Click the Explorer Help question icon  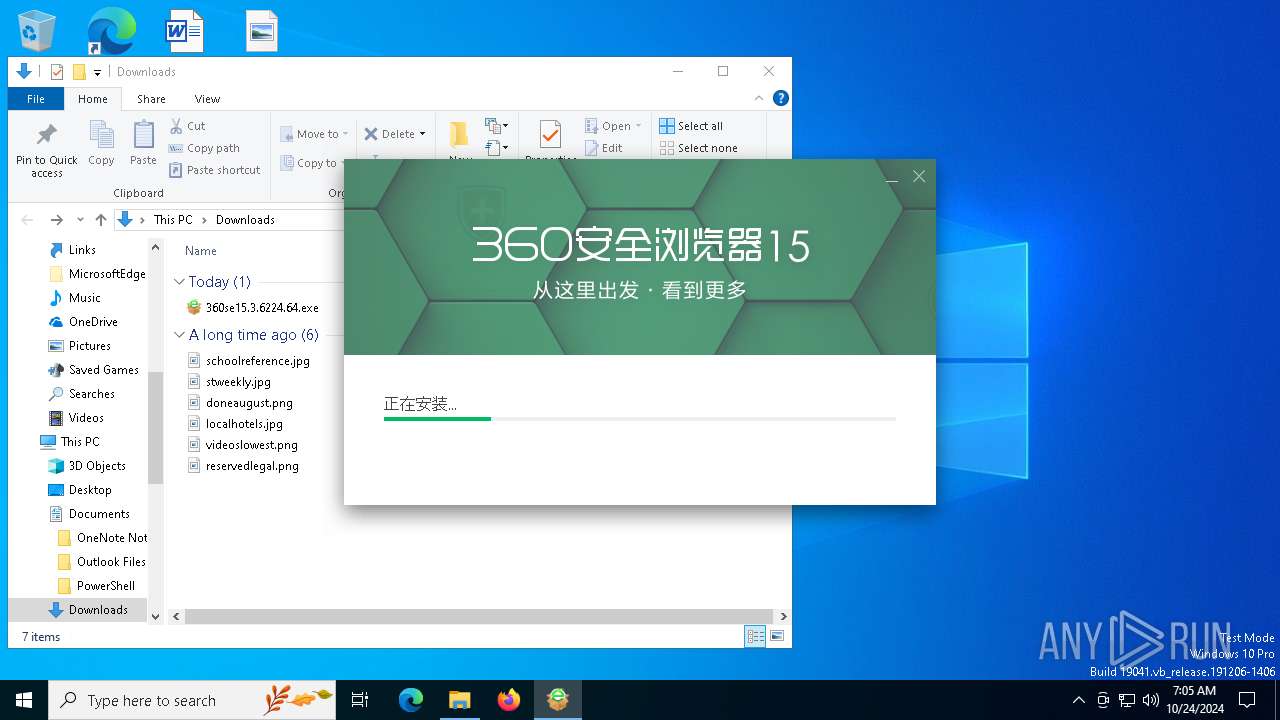coord(781,98)
